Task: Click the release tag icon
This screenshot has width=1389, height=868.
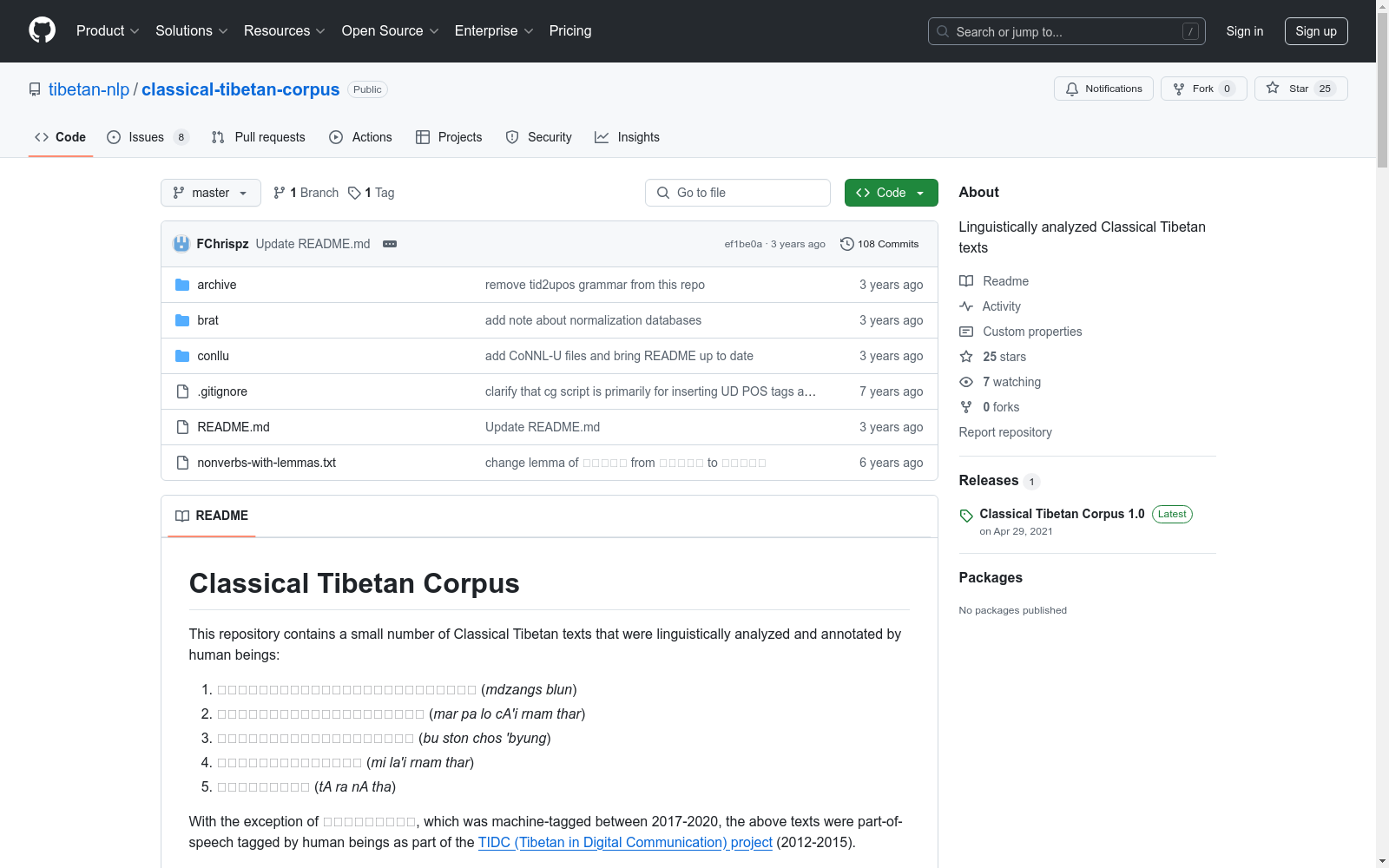Action: [966, 516]
